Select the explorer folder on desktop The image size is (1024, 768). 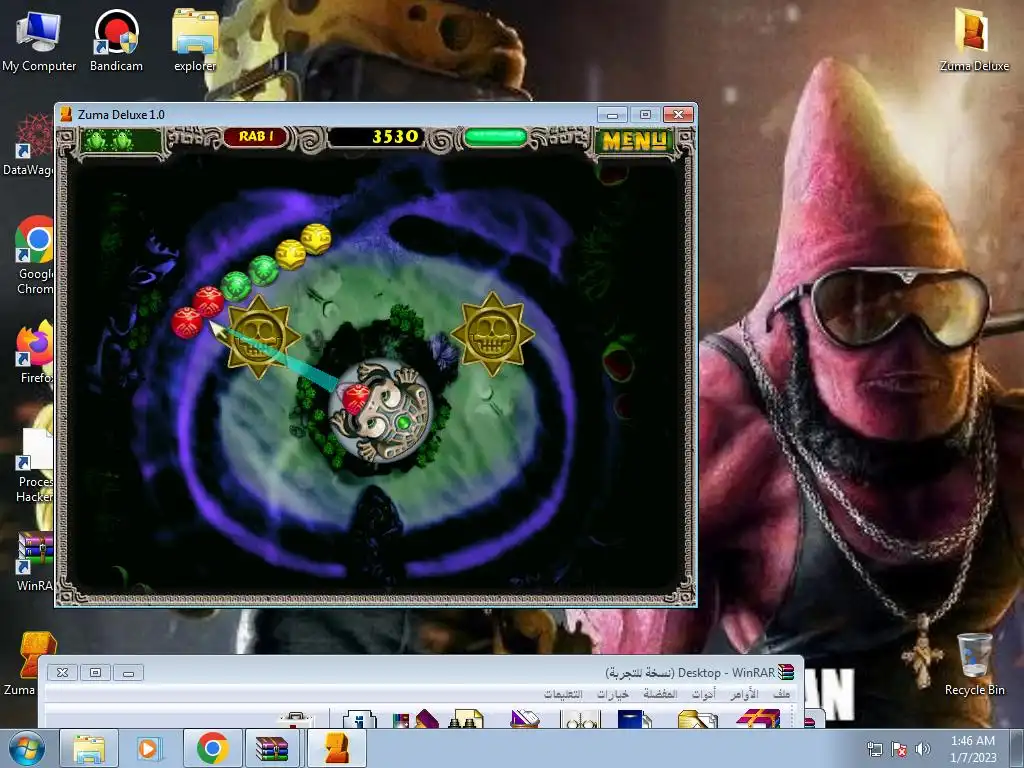(x=195, y=40)
